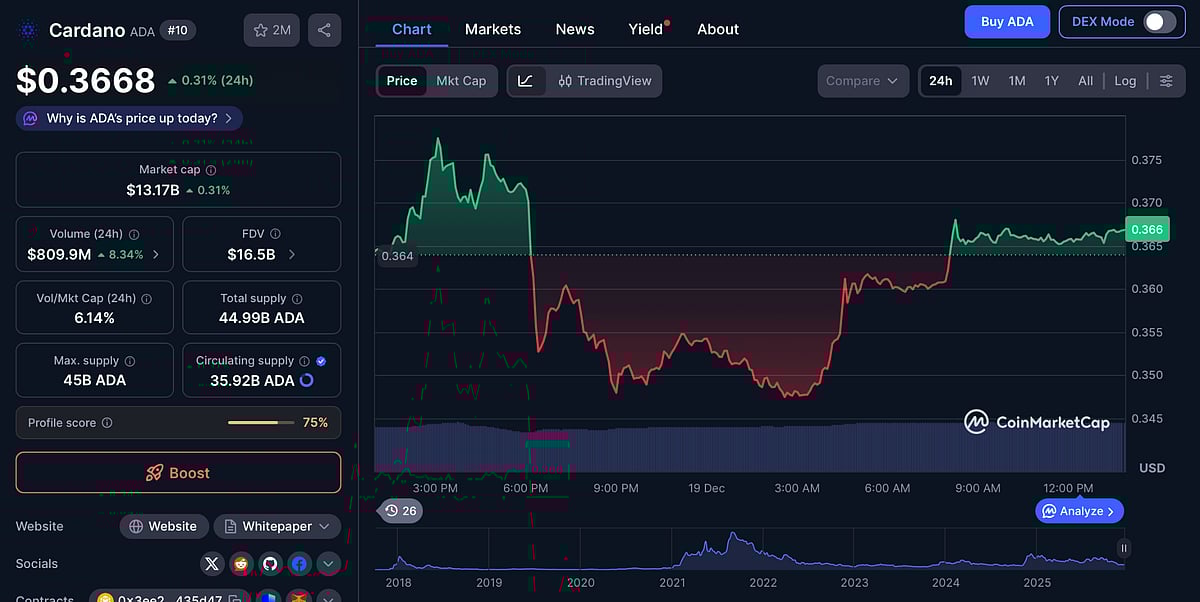Open Cardano's GitHub via the social icon
Image resolution: width=1200 pixels, height=602 pixels.
[270, 564]
